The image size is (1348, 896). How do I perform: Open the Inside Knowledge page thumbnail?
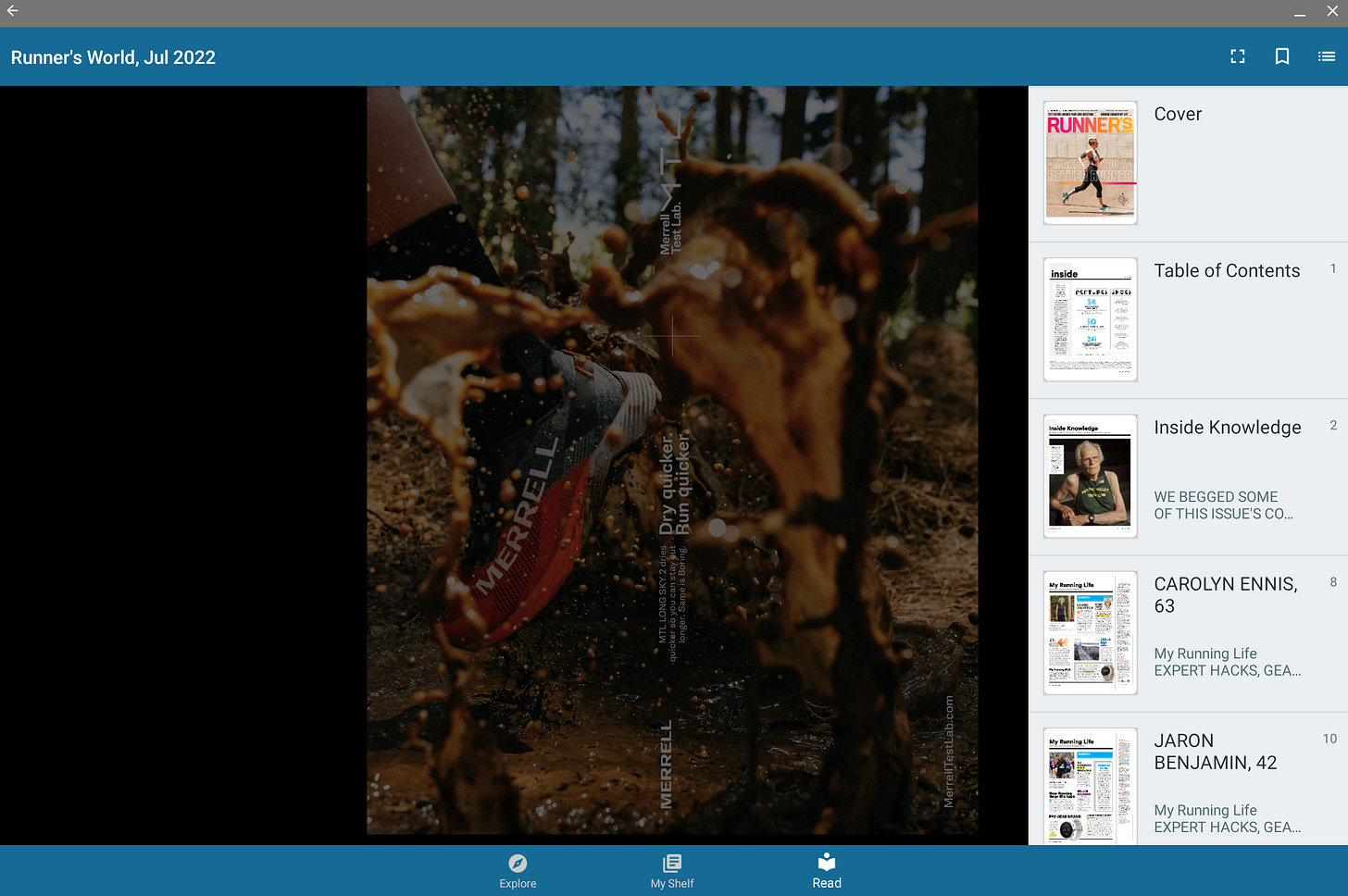[x=1090, y=476]
